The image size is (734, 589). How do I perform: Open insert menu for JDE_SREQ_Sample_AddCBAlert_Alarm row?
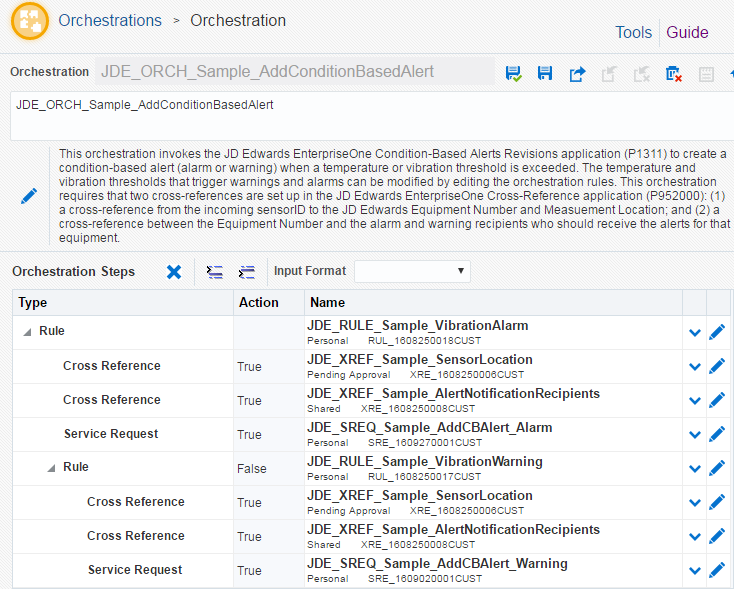695,434
